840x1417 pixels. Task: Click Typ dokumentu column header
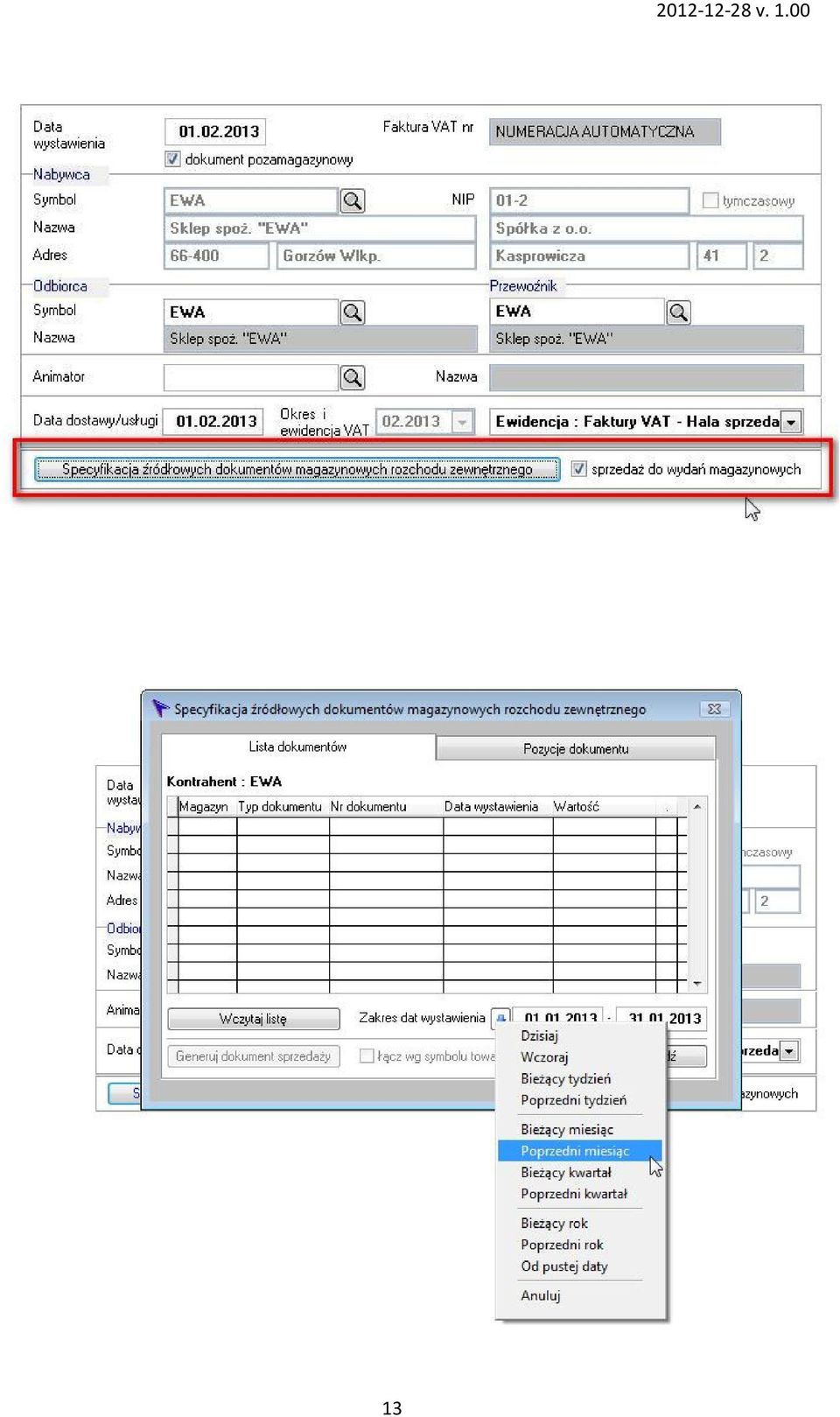coord(280,807)
